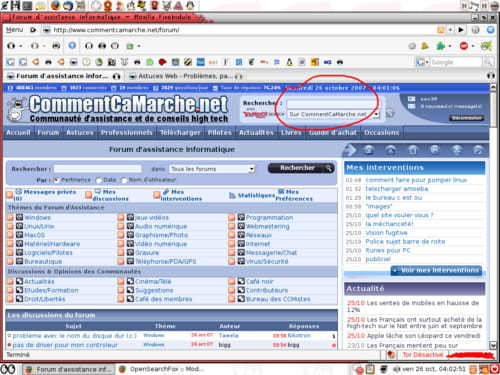Image resolution: width=500 pixels, height=375 pixels.
Task: Open the Télécharger navigation menu item
Action: click(180, 133)
